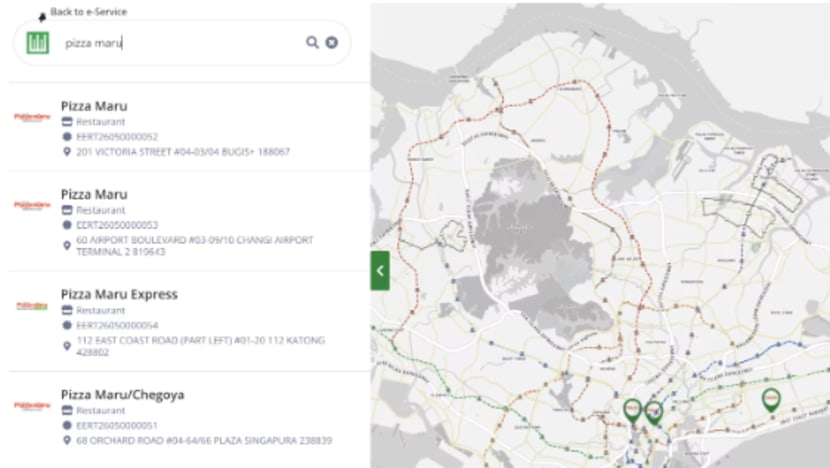Click the location pin icon beside 201 Victoria Street
The width and height of the screenshot is (830, 468).
[67, 152]
